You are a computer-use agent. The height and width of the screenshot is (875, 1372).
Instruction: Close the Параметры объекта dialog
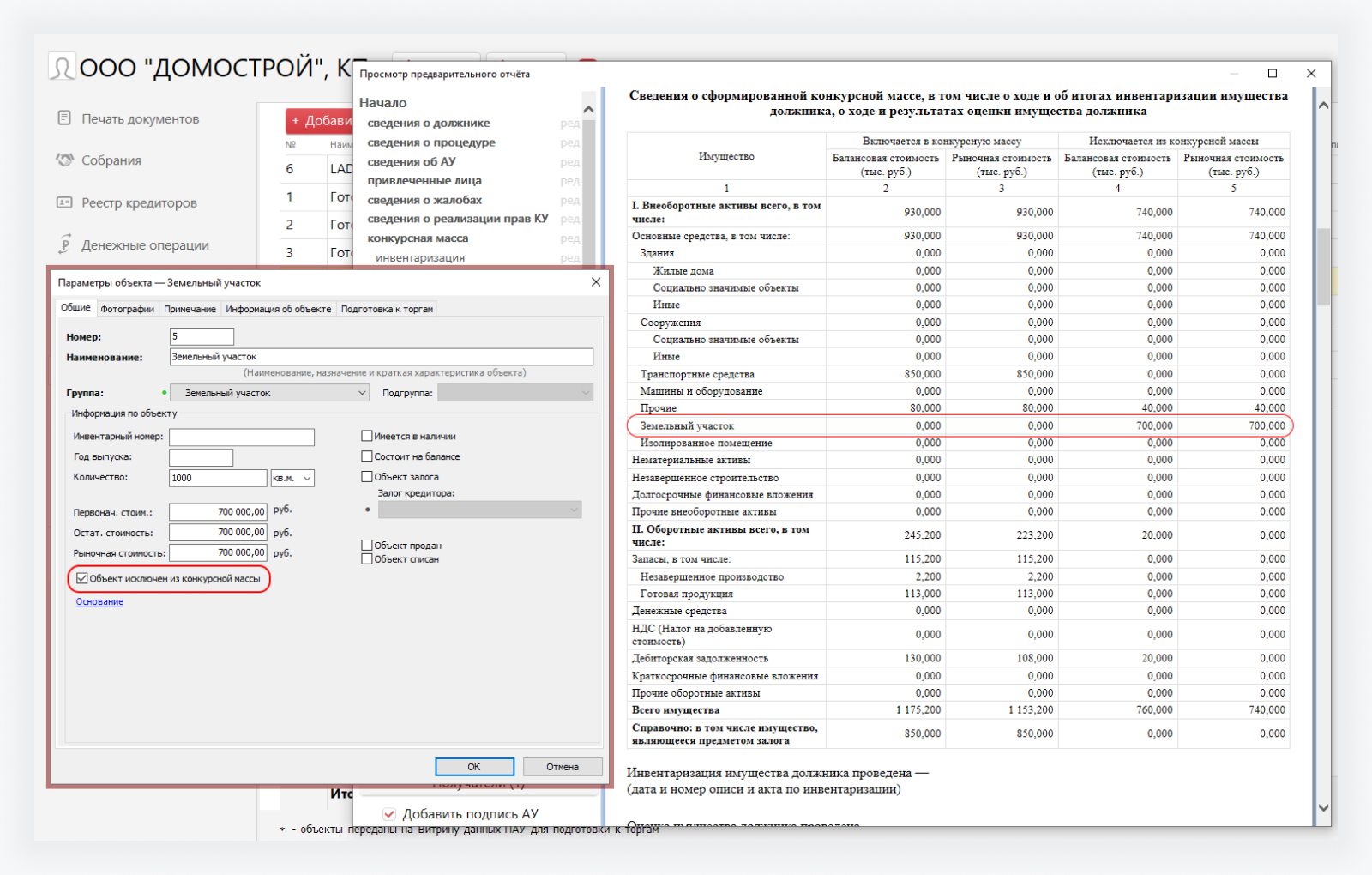coord(596,282)
